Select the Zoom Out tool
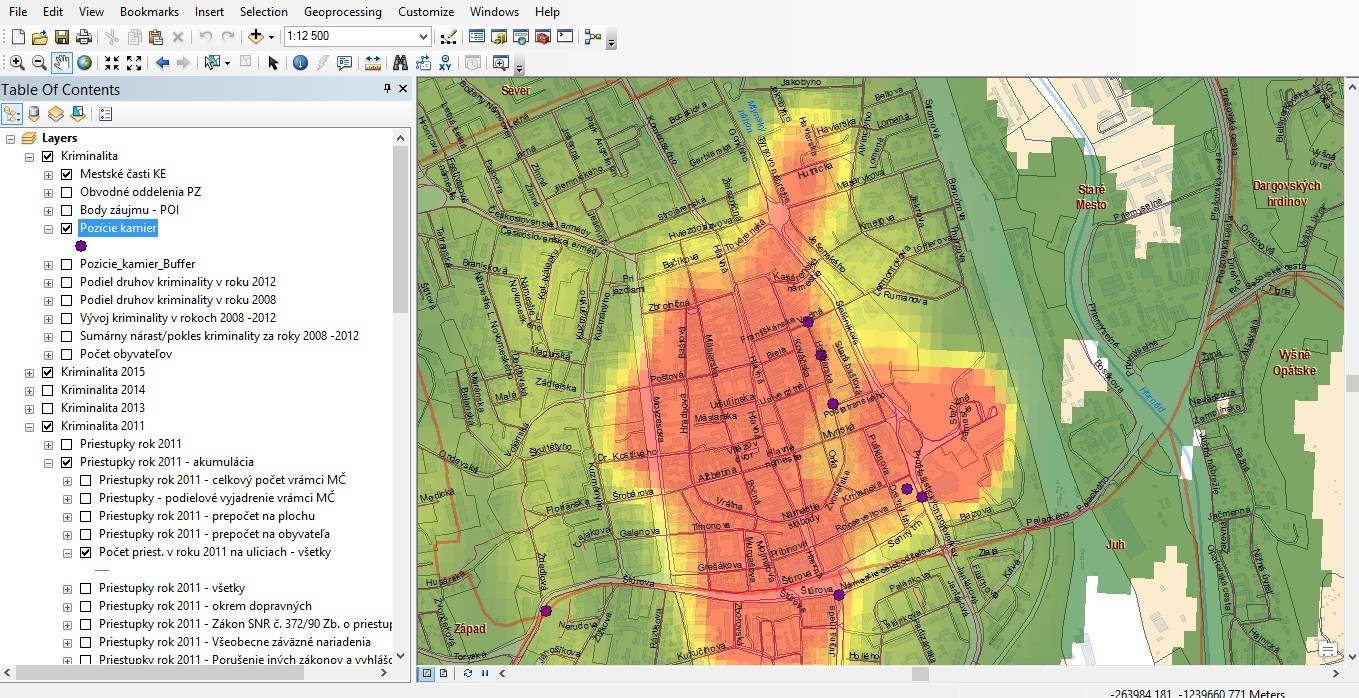Image resolution: width=1359 pixels, height=698 pixels. (x=39, y=63)
